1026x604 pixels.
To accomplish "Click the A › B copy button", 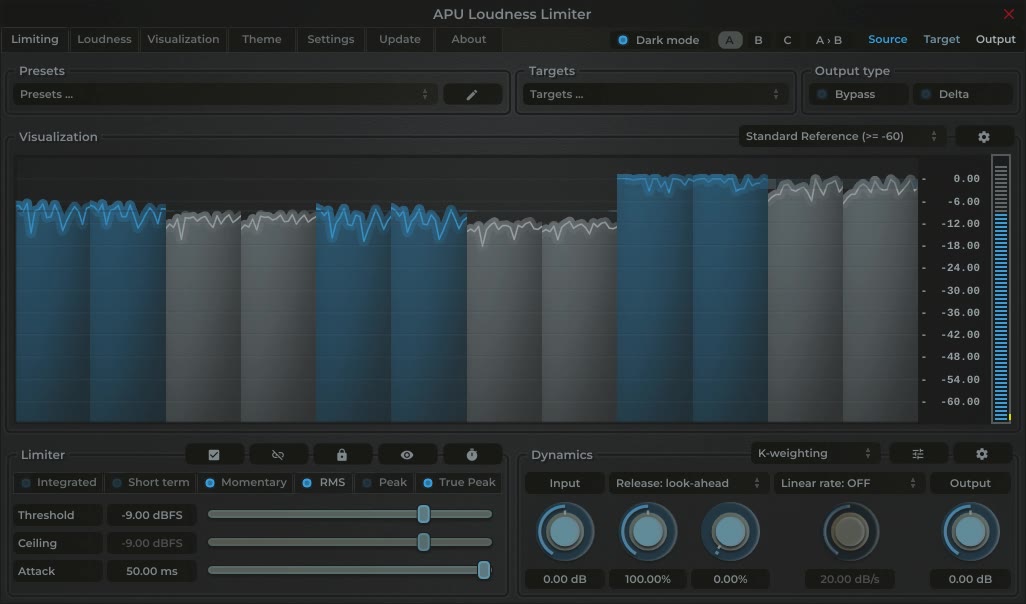I will tap(828, 40).
